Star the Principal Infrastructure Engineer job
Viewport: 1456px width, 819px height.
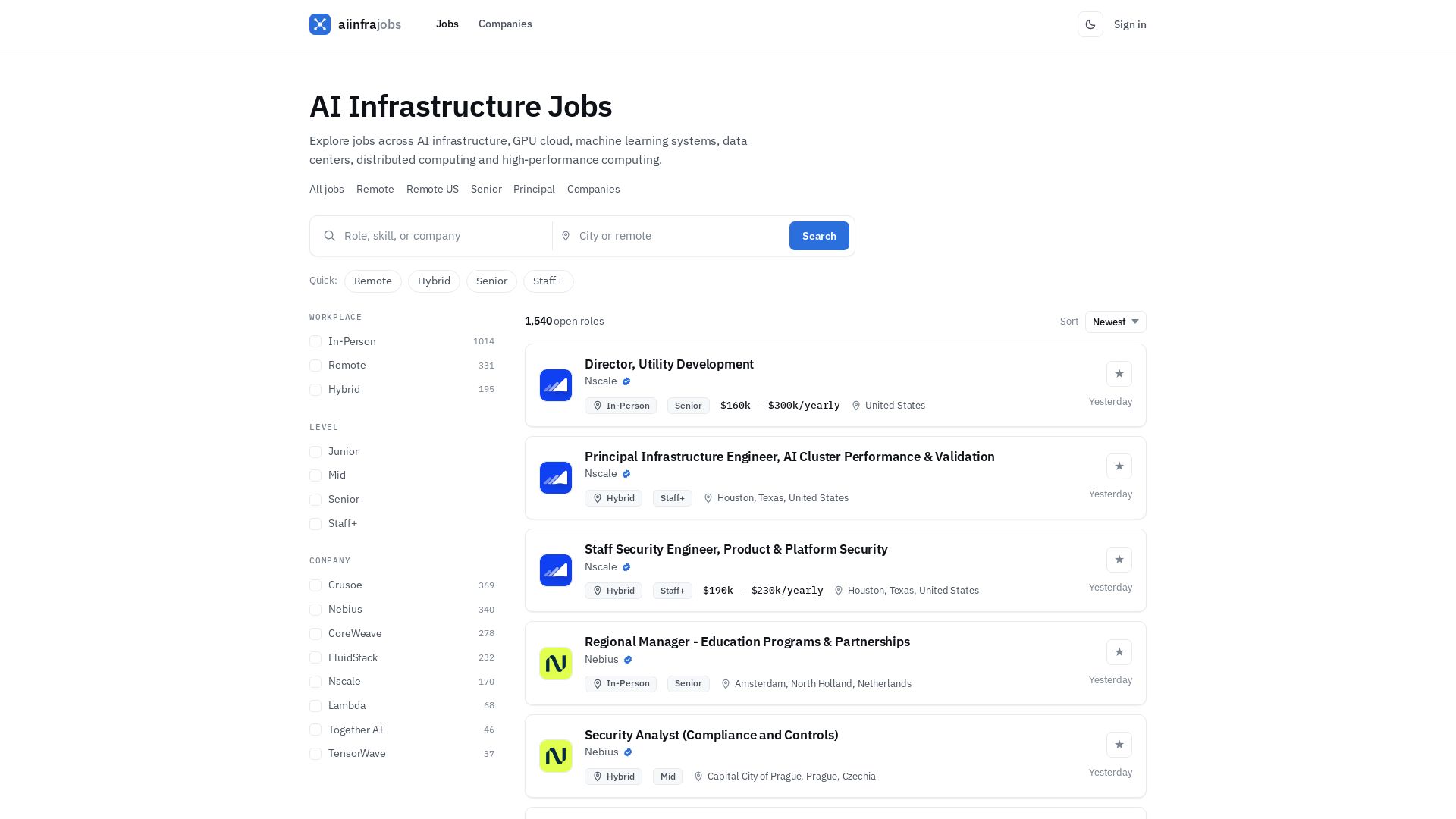pyautogui.click(x=1119, y=466)
